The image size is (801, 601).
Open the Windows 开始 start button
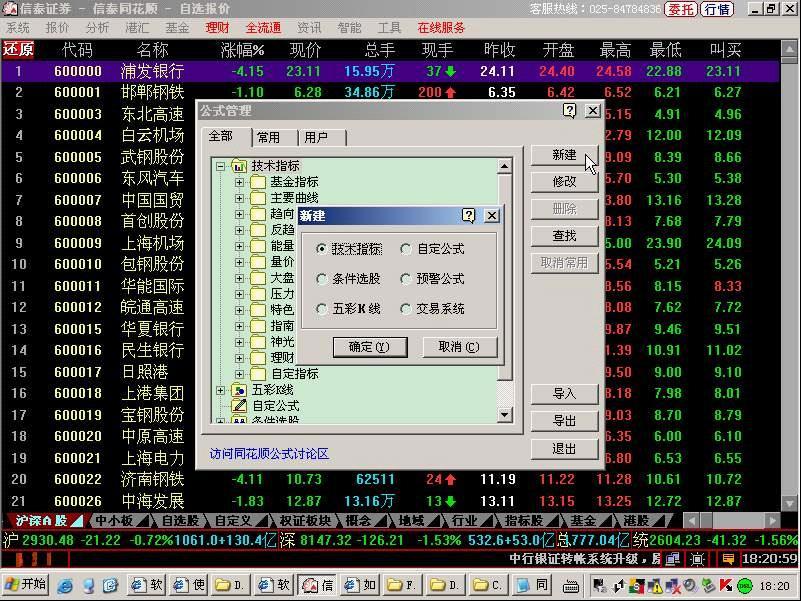click(x=26, y=585)
